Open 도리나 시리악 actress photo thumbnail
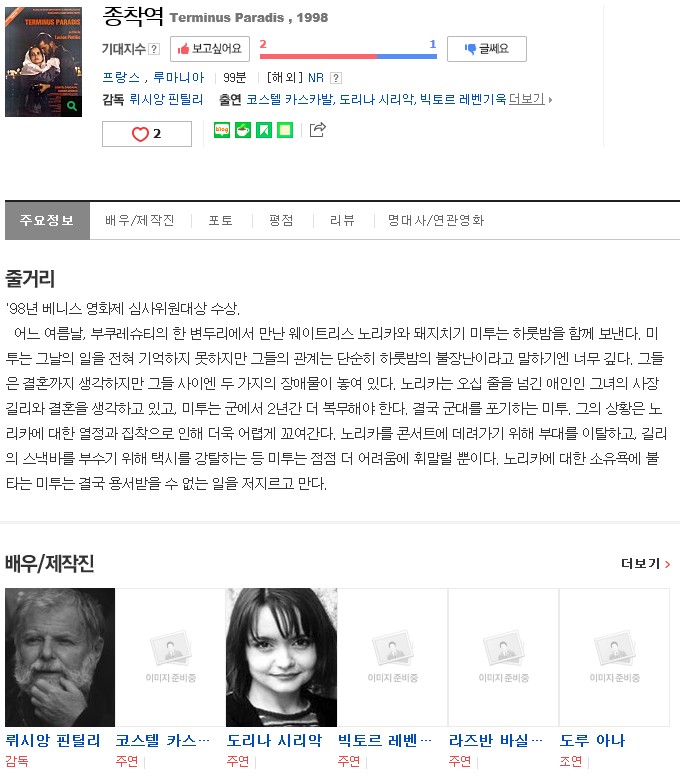The width and height of the screenshot is (680, 777). 282,657
